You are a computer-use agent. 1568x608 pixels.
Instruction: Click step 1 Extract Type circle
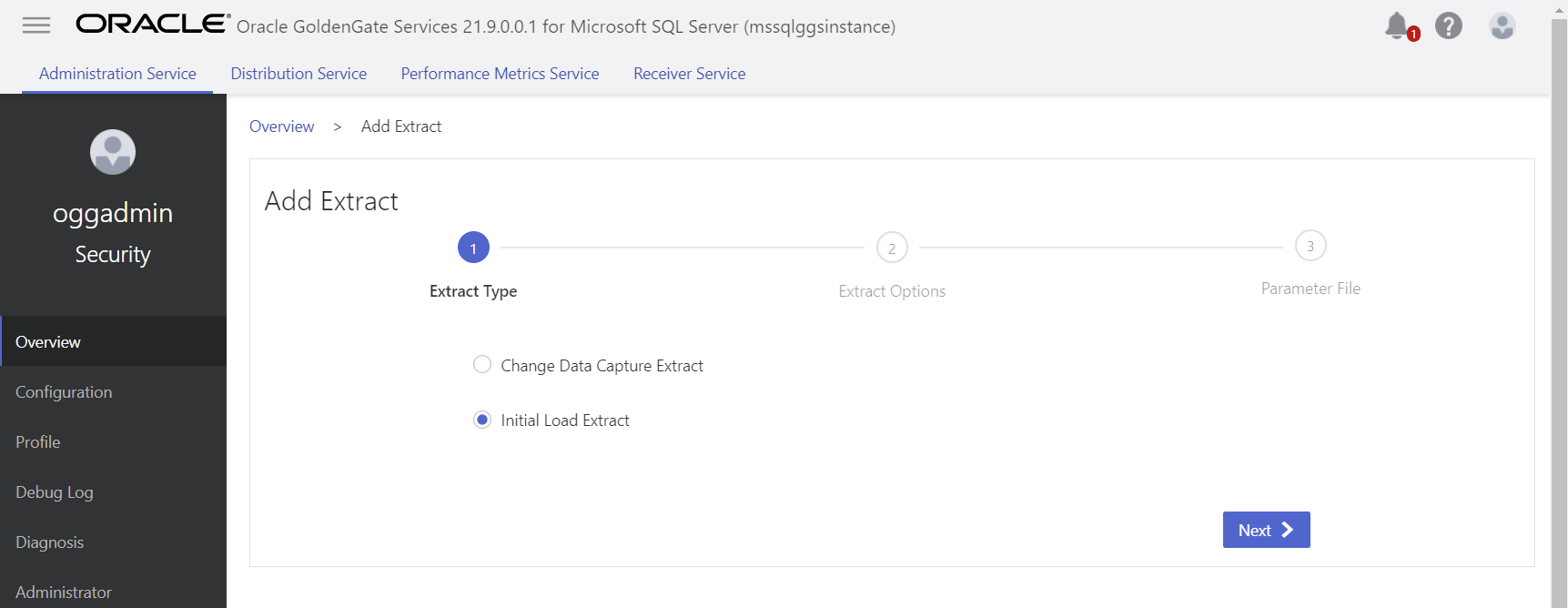473,248
